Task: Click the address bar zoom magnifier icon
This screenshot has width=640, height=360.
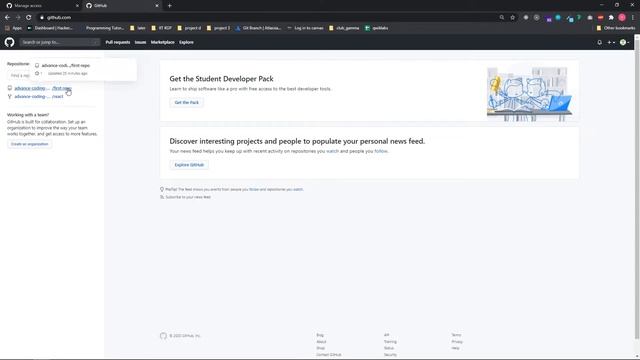Action: coord(502,18)
